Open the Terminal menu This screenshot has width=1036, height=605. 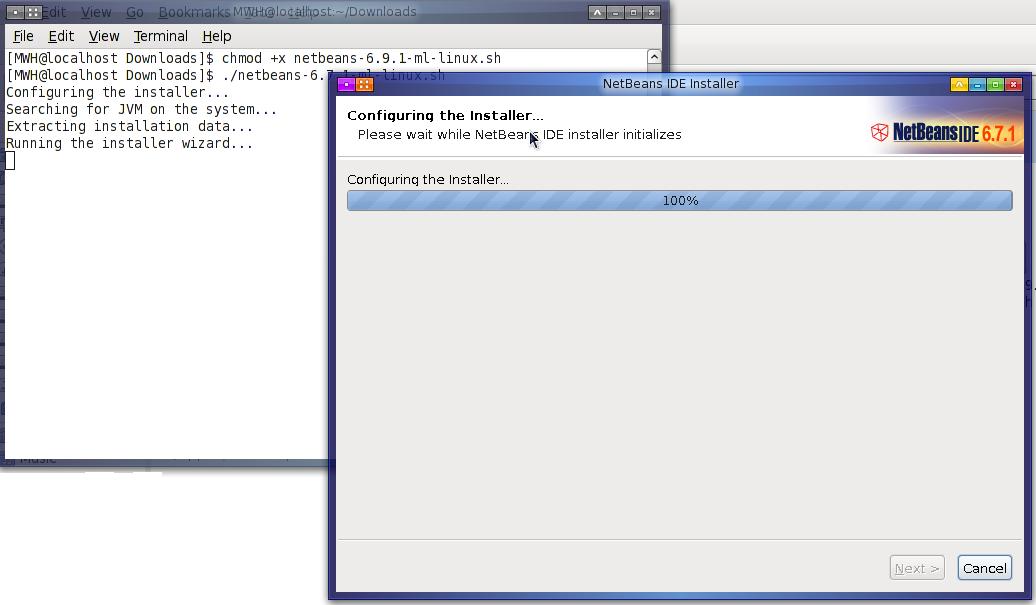click(161, 36)
